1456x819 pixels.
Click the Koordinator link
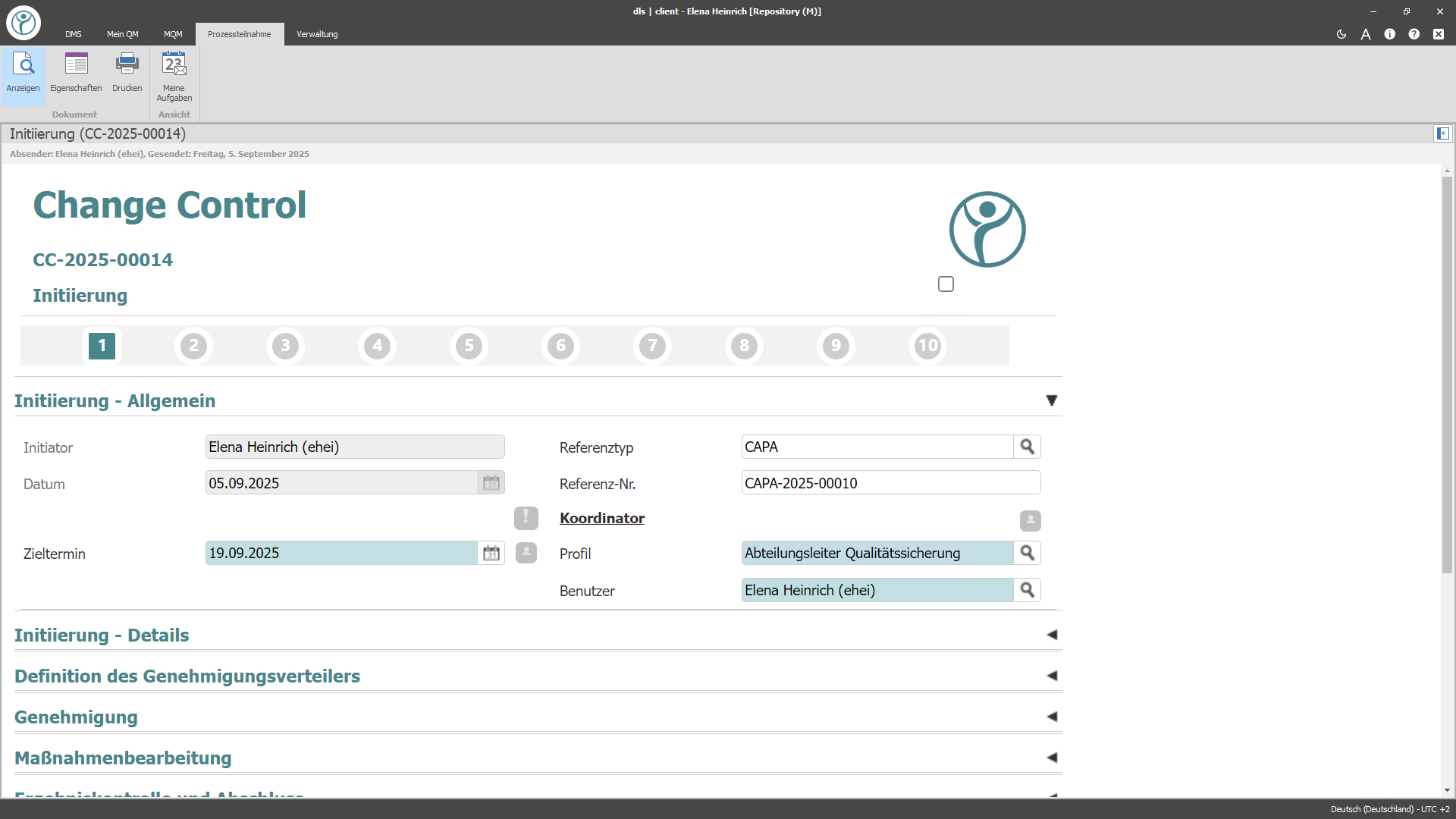pyautogui.click(x=601, y=518)
